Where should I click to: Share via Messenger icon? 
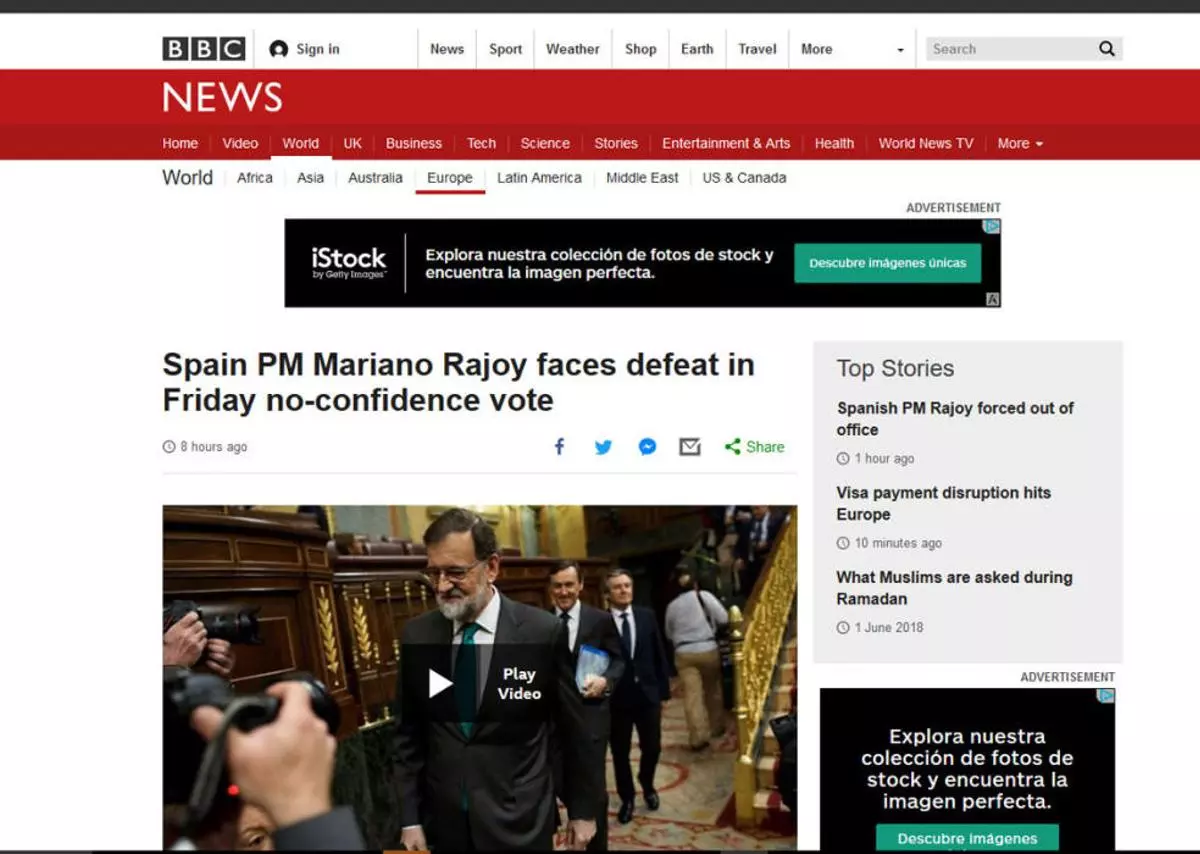pyautogui.click(x=647, y=447)
